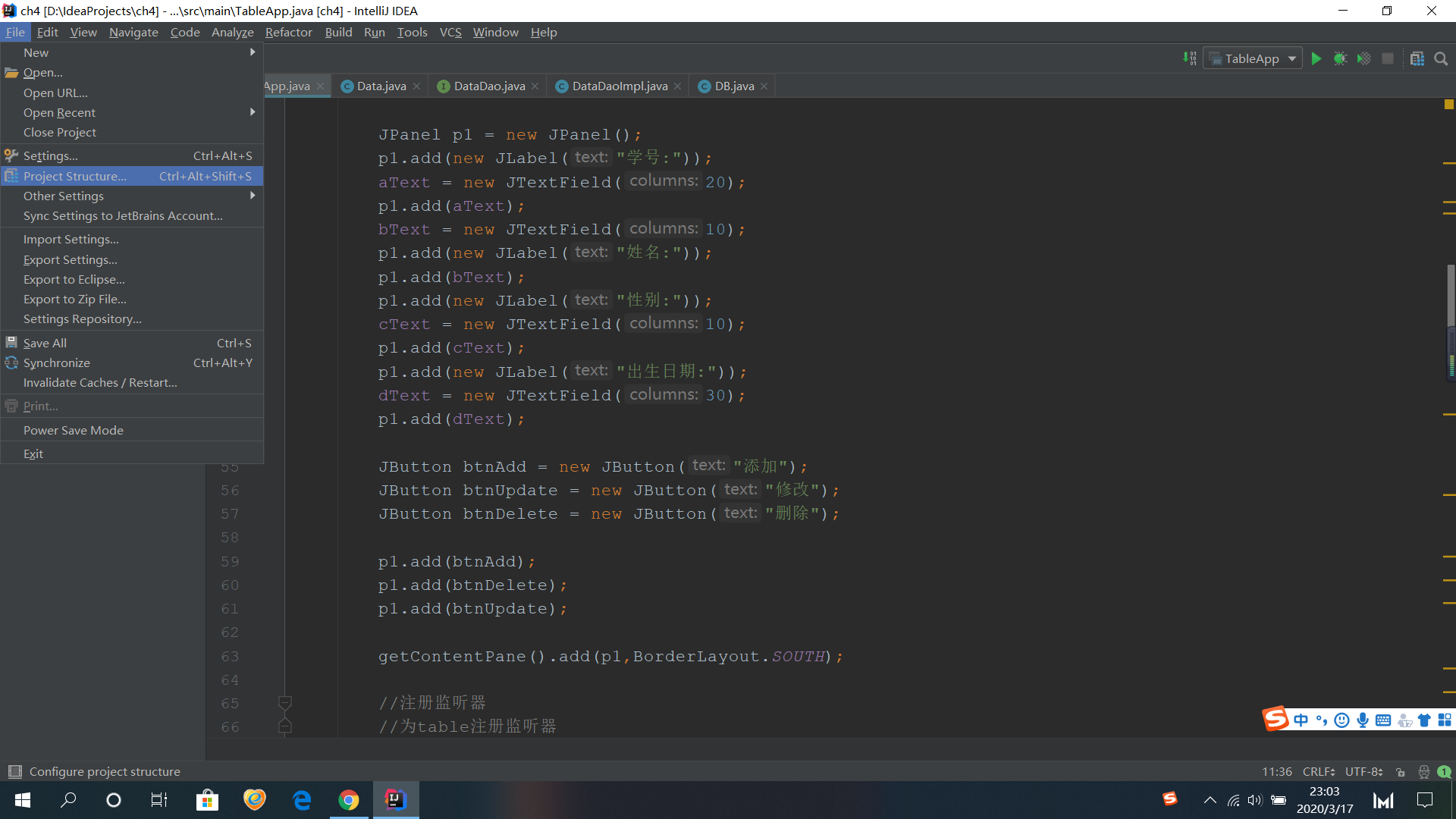Open Chrome from the Windows taskbar
This screenshot has height=819, width=1456.
(x=349, y=800)
